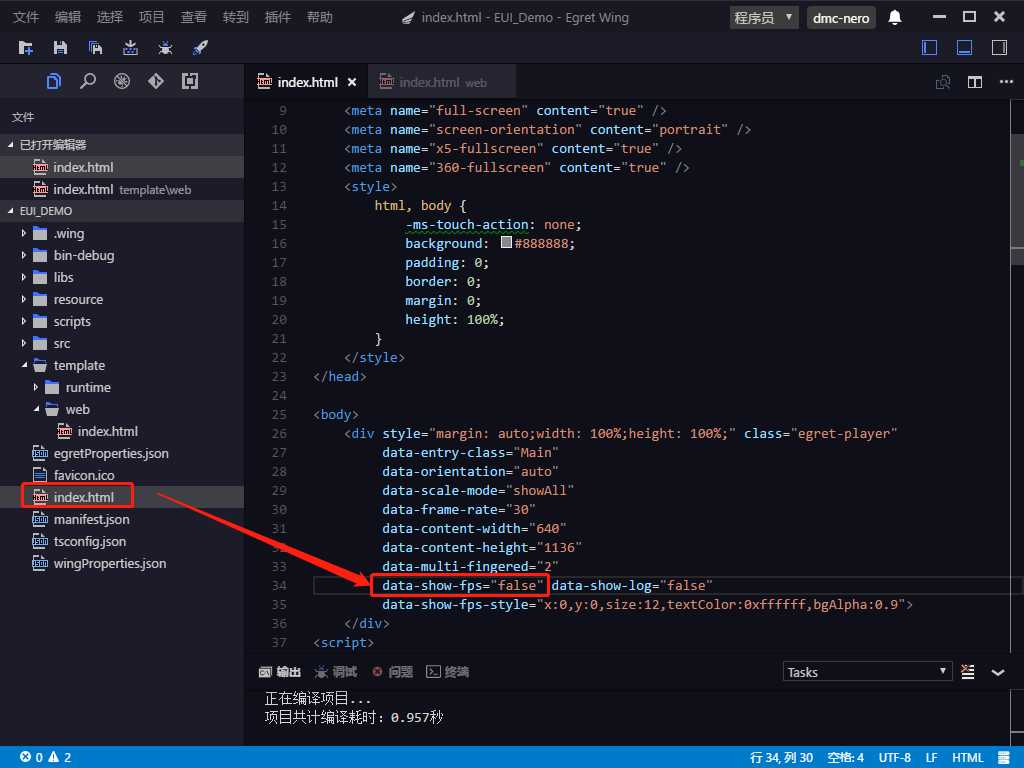Open the 项目 menu
Screen dimensions: 1024x768
coord(152,17)
